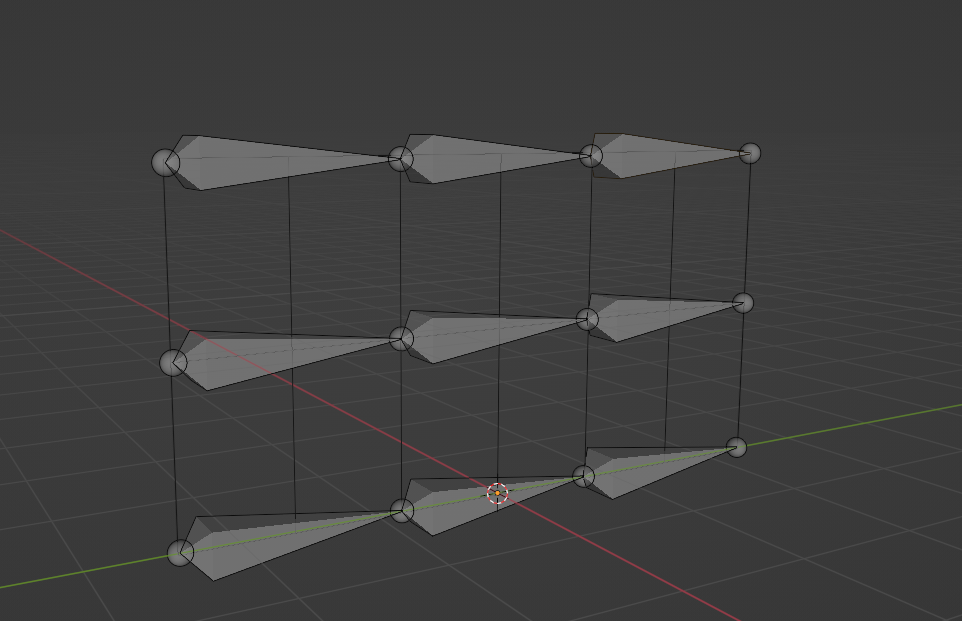The image size is (962, 621).
Task: Click the root joint sphere of the upper-left bone
Action: pyautogui.click(x=166, y=163)
